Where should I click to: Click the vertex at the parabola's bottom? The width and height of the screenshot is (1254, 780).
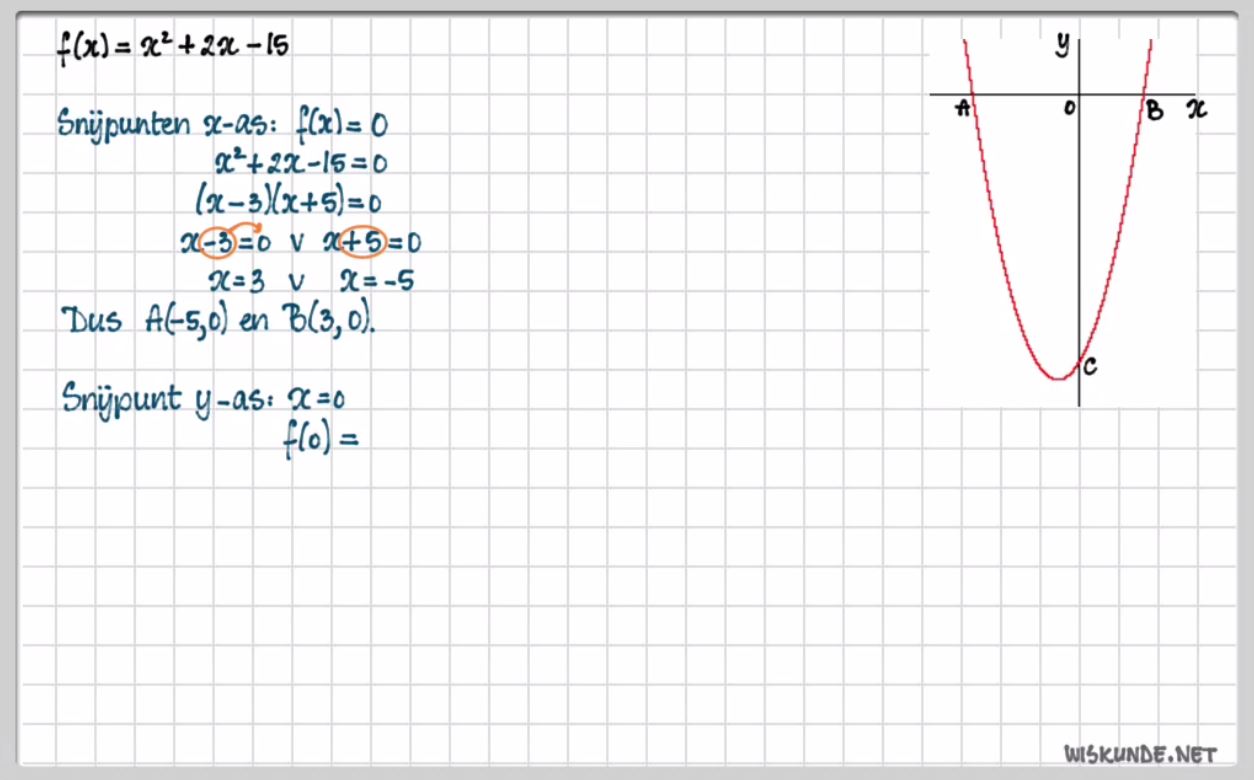tap(1058, 378)
